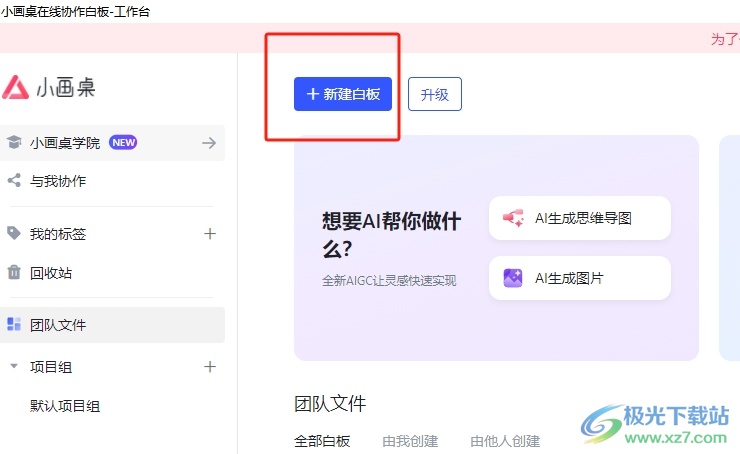The image size is (740, 454).
Task: Click the share icon next to 与我协作
Action: coord(14,180)
